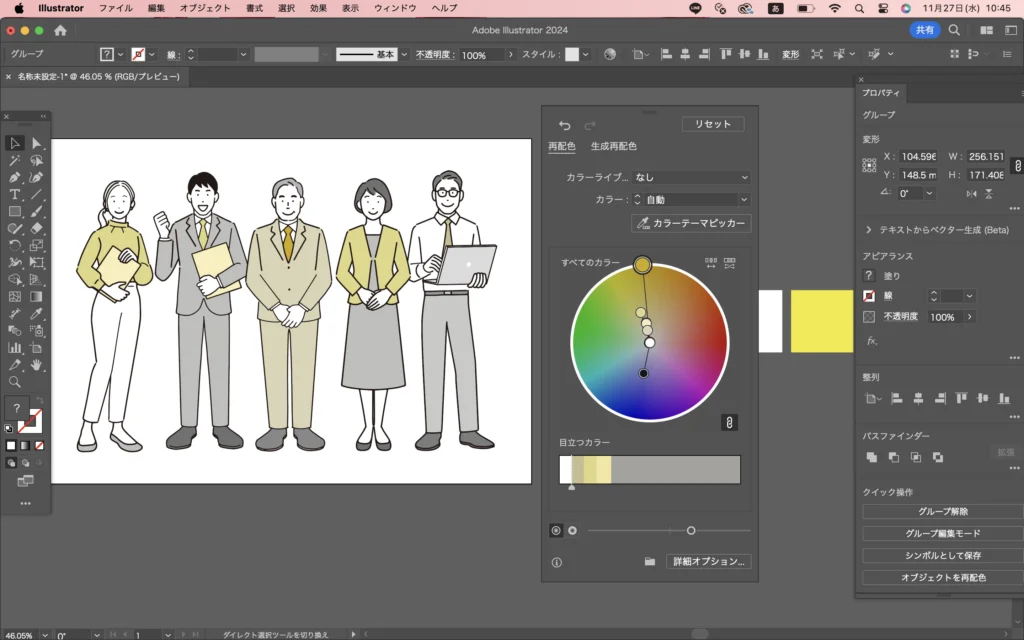Click the リセット button
Viewport: 1024px width, 640px height.
713,124
